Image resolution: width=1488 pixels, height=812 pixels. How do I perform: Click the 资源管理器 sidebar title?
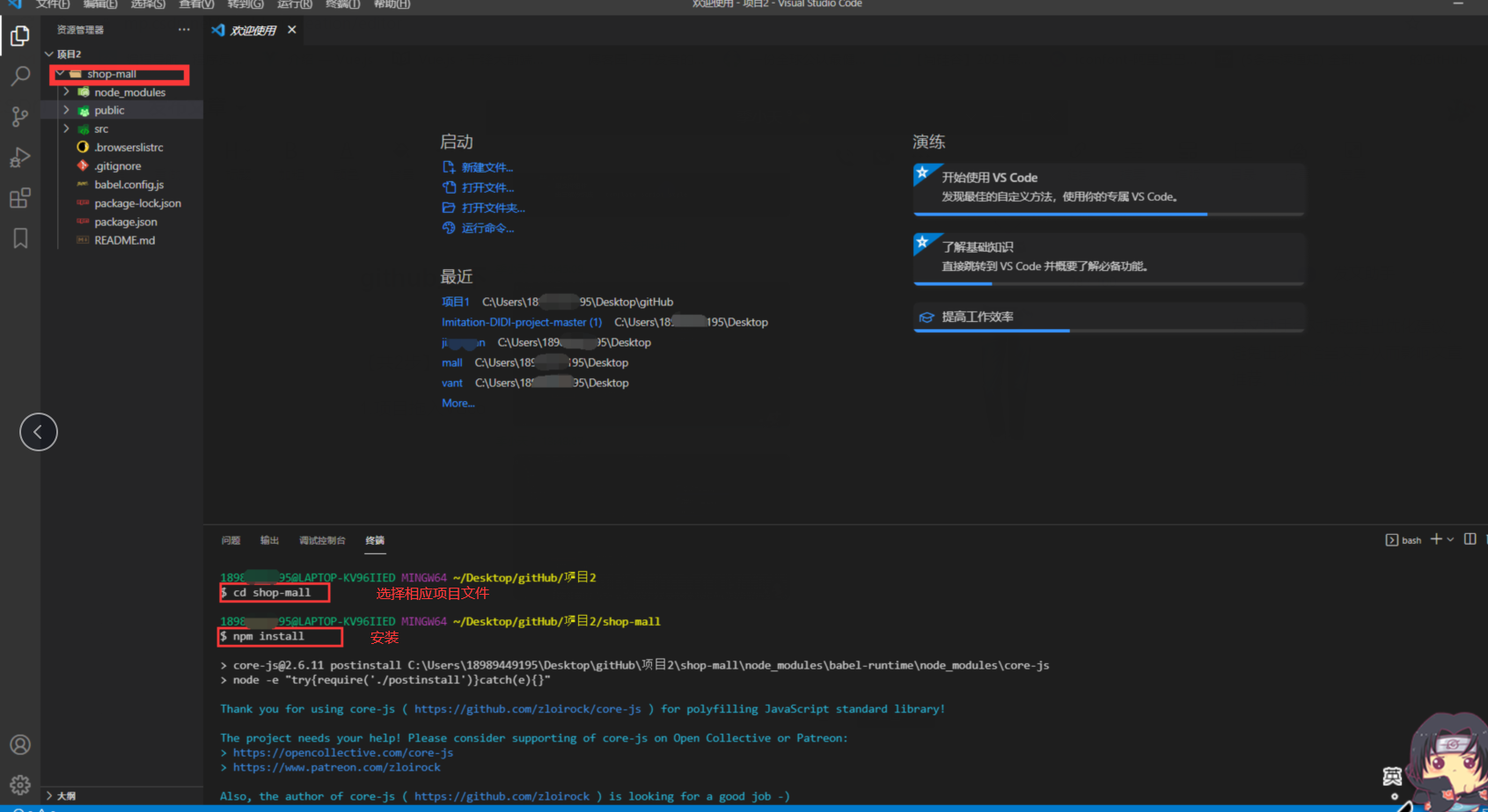coord(80,30)
